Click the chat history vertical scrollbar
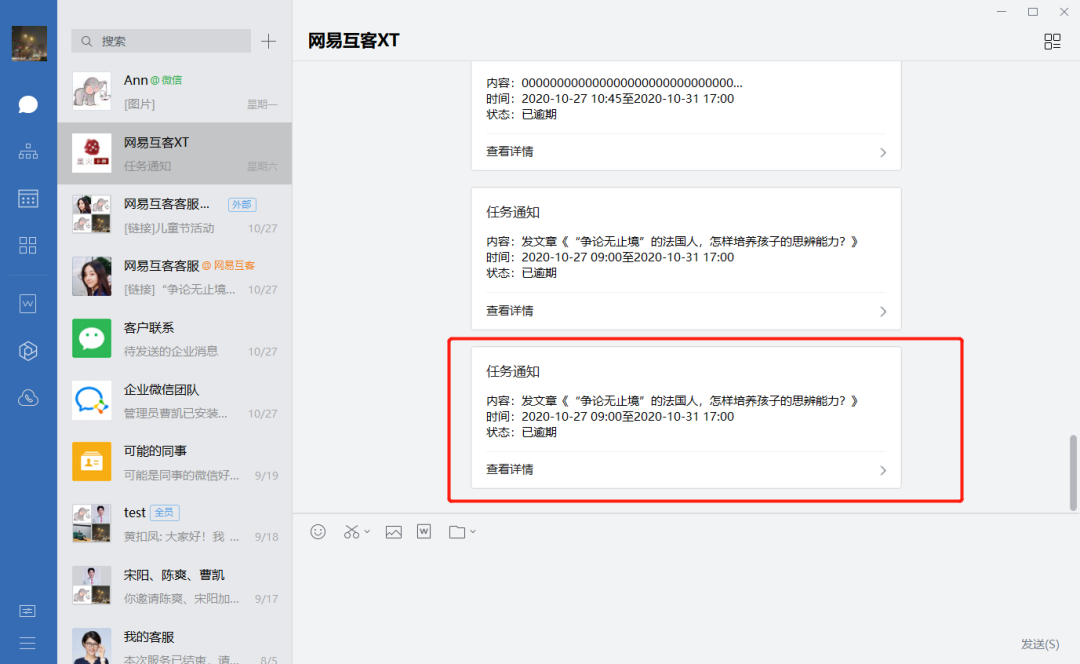 tap(1072, 473)
